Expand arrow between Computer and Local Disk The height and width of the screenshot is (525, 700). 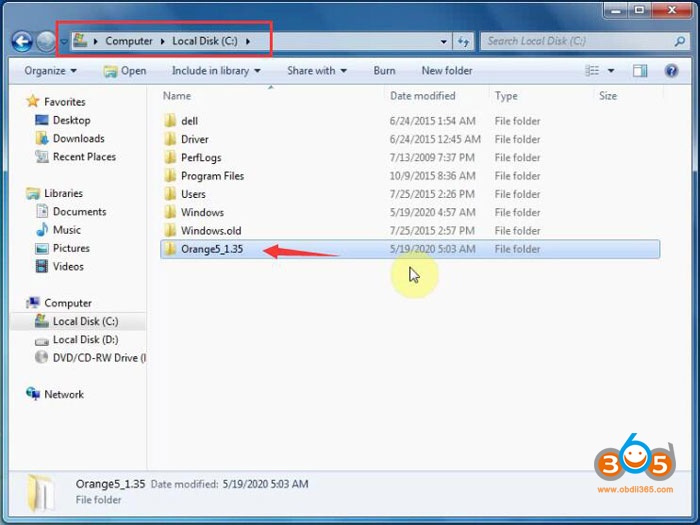pos(162,42)
